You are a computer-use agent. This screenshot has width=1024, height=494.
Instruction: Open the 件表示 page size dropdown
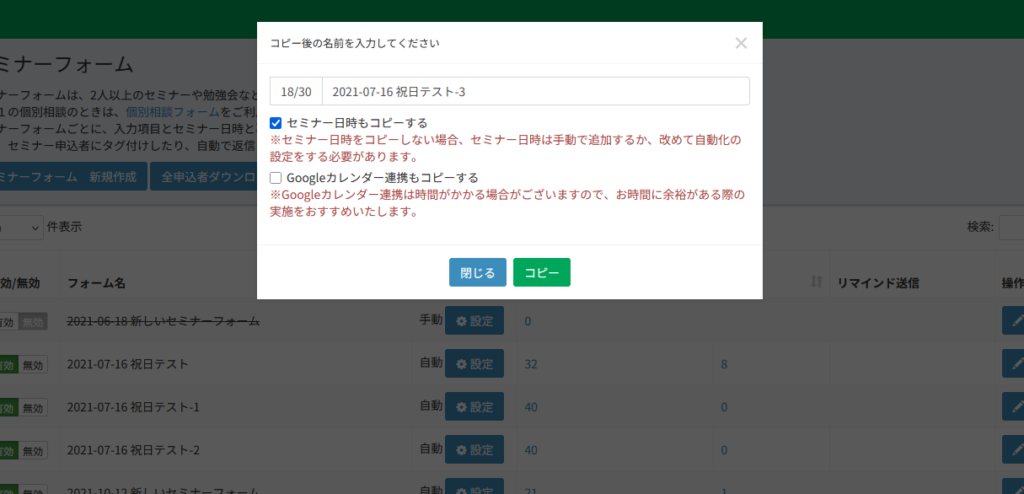pos(22,227)
